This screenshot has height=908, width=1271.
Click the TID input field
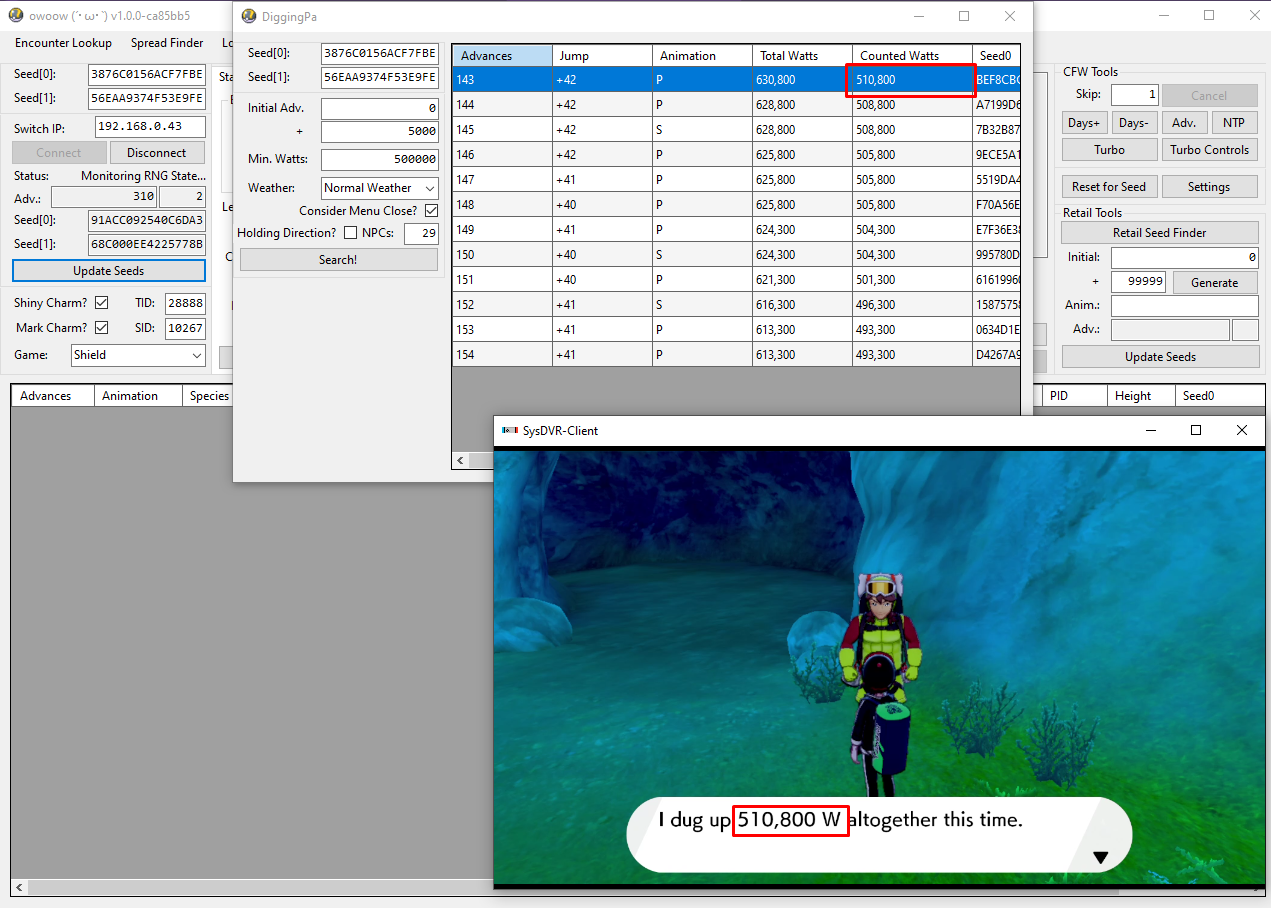185,302
